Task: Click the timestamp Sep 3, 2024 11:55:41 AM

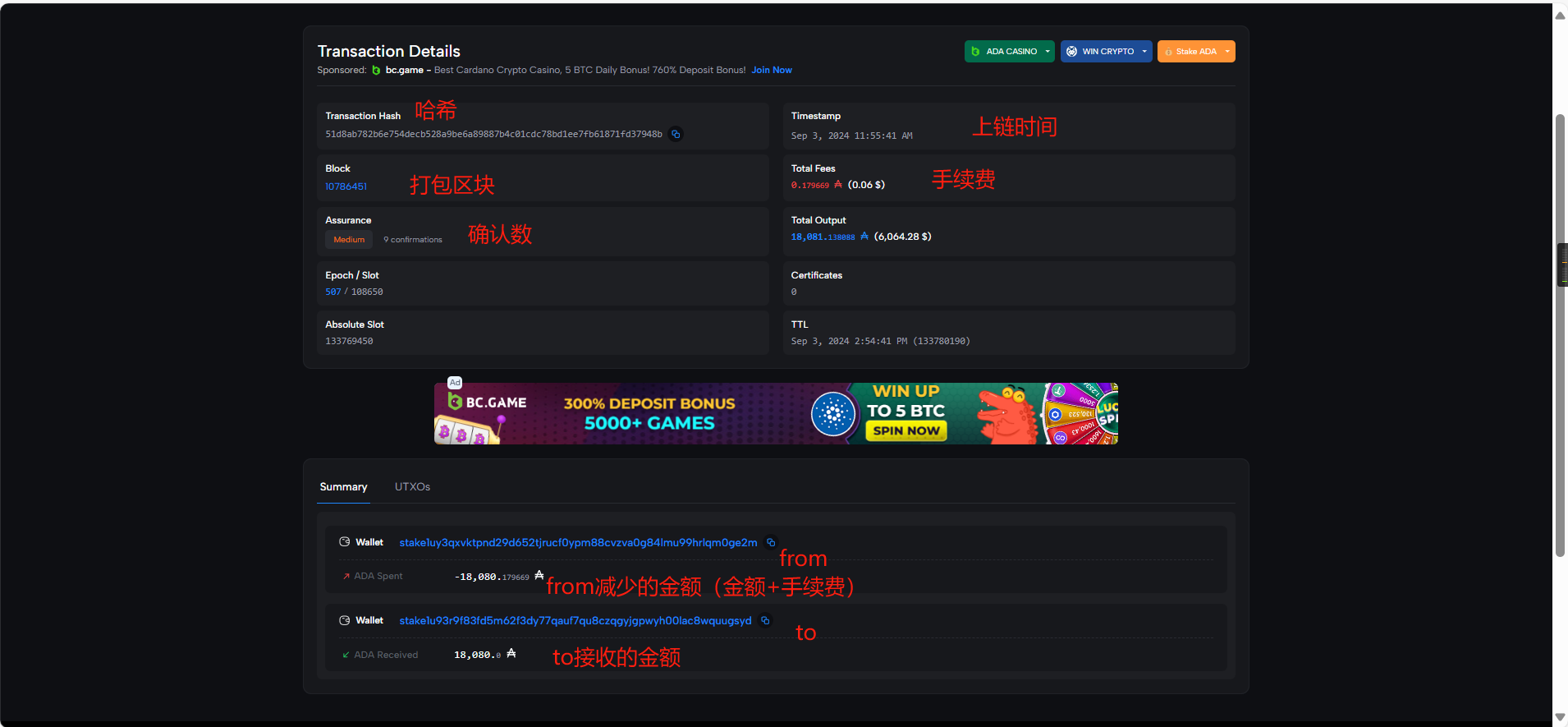Action: coord(851,136)
